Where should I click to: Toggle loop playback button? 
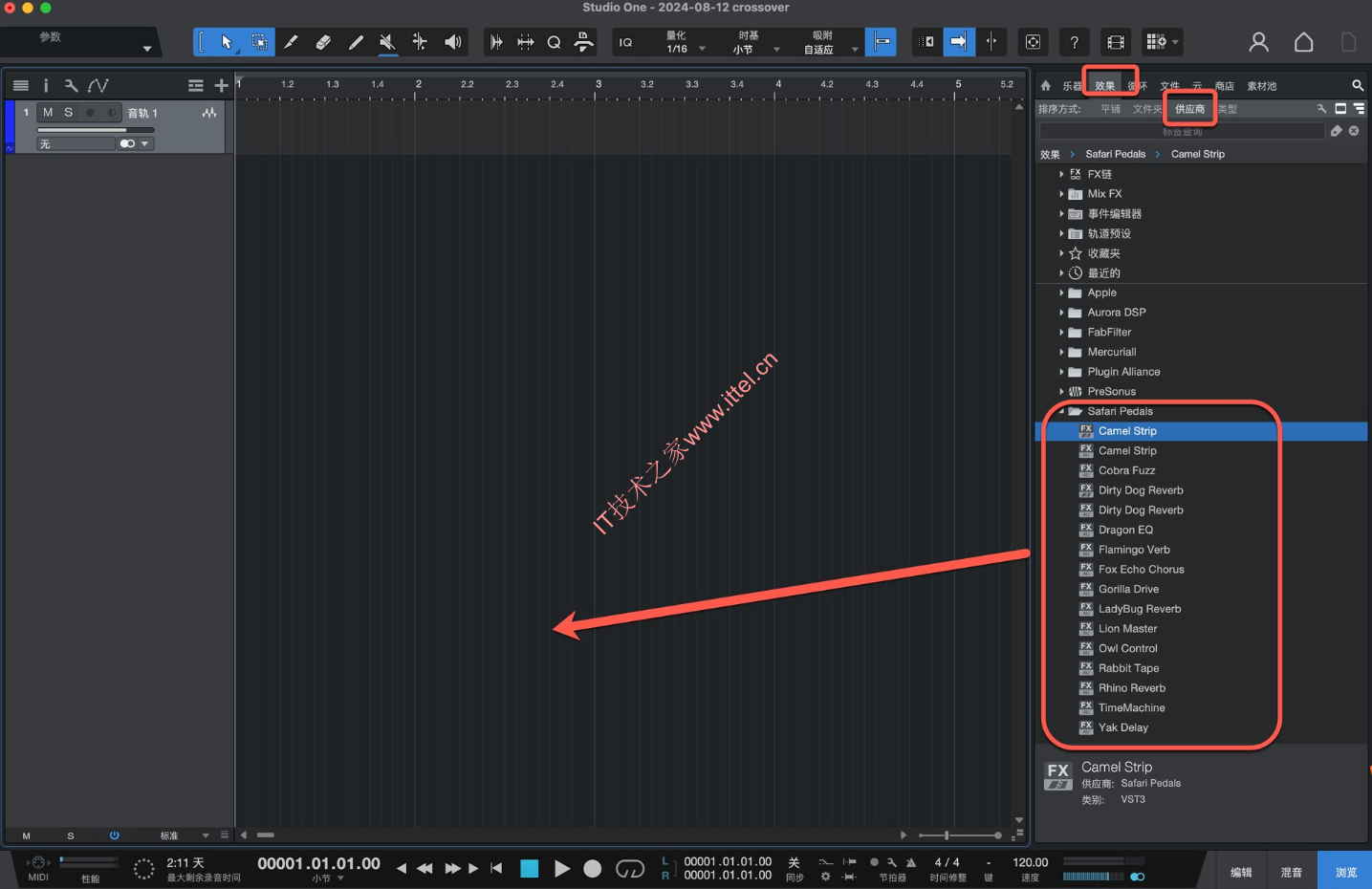tap(630, 869)
